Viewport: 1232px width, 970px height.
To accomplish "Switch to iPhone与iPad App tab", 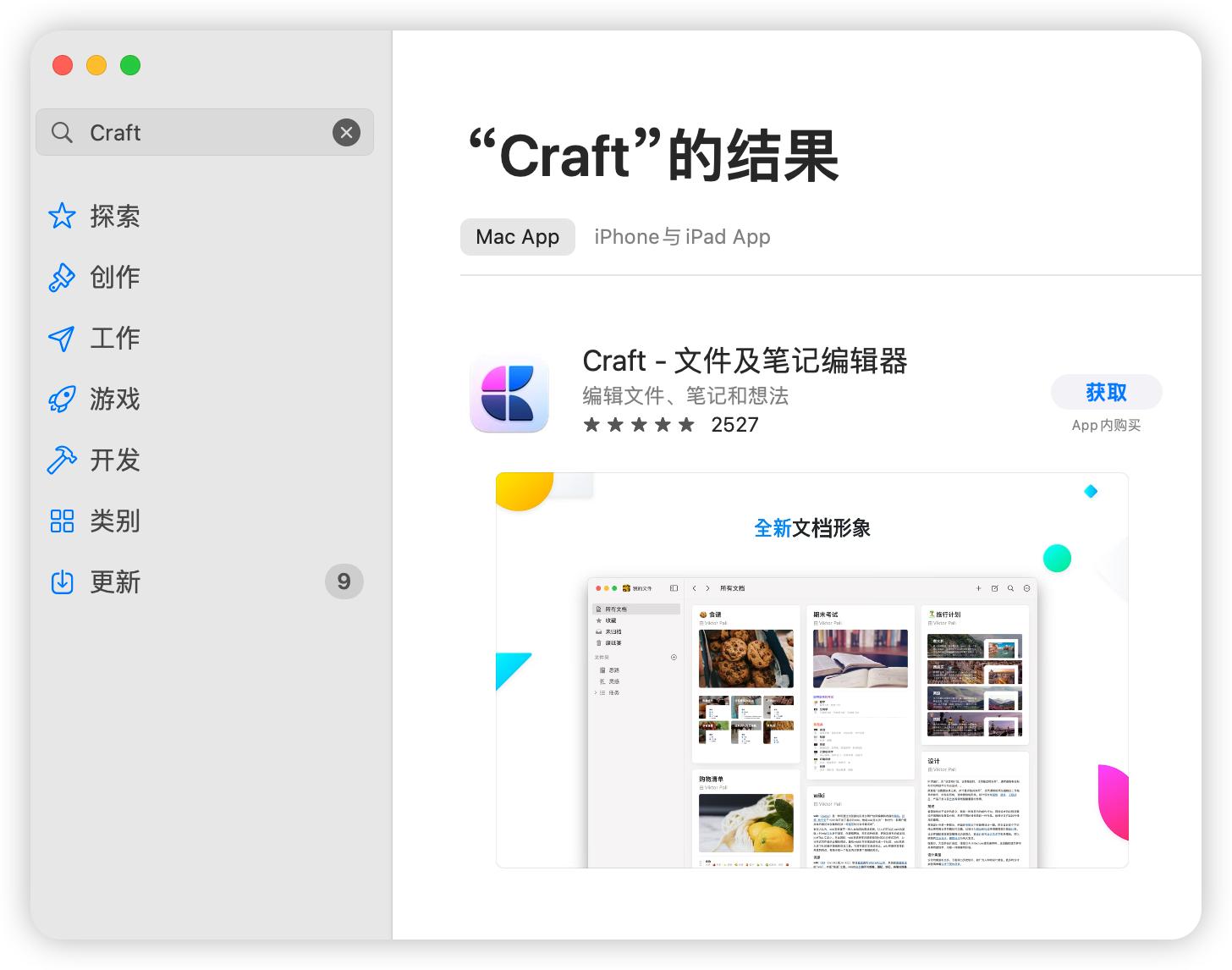I will pyautogui.click(x=682, y=236).
